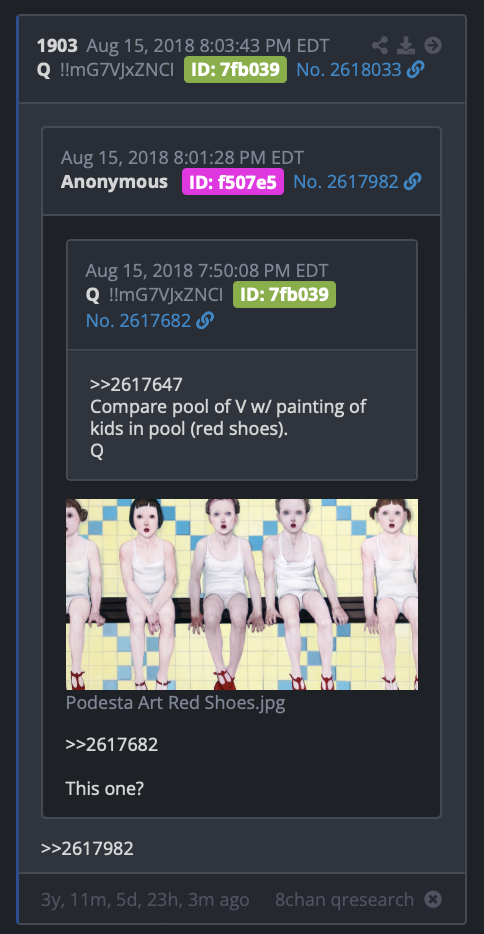This screenshot has height=934, width=484.
Task: Open the Podesta Art Red Shoes painting thumbnail
Action: pyautogui.click(x=242, y=594)
